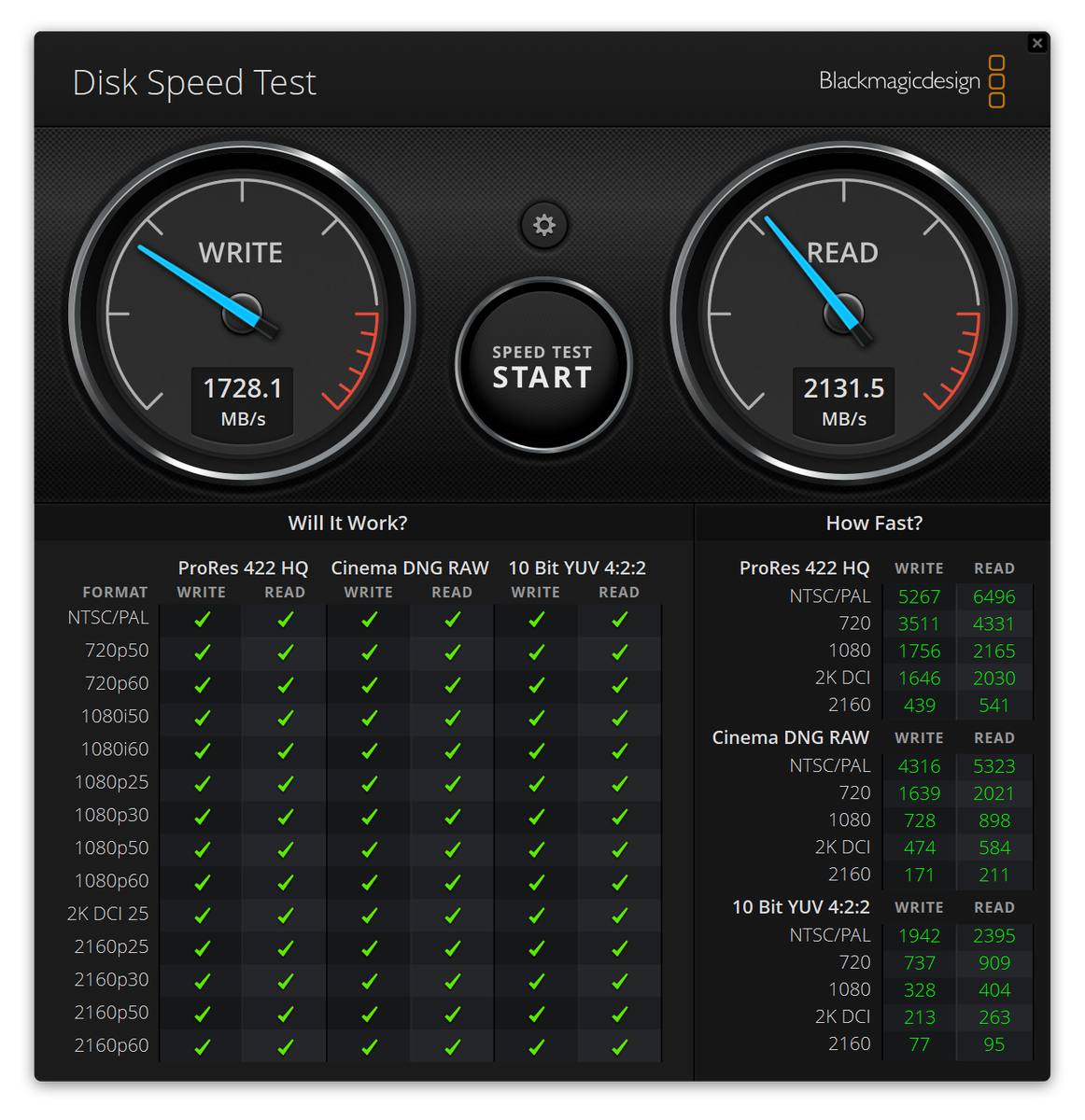Click the READ speed gauge needle hub
This screenshot has width=1085, height=1120.
[x=843, y=313]
